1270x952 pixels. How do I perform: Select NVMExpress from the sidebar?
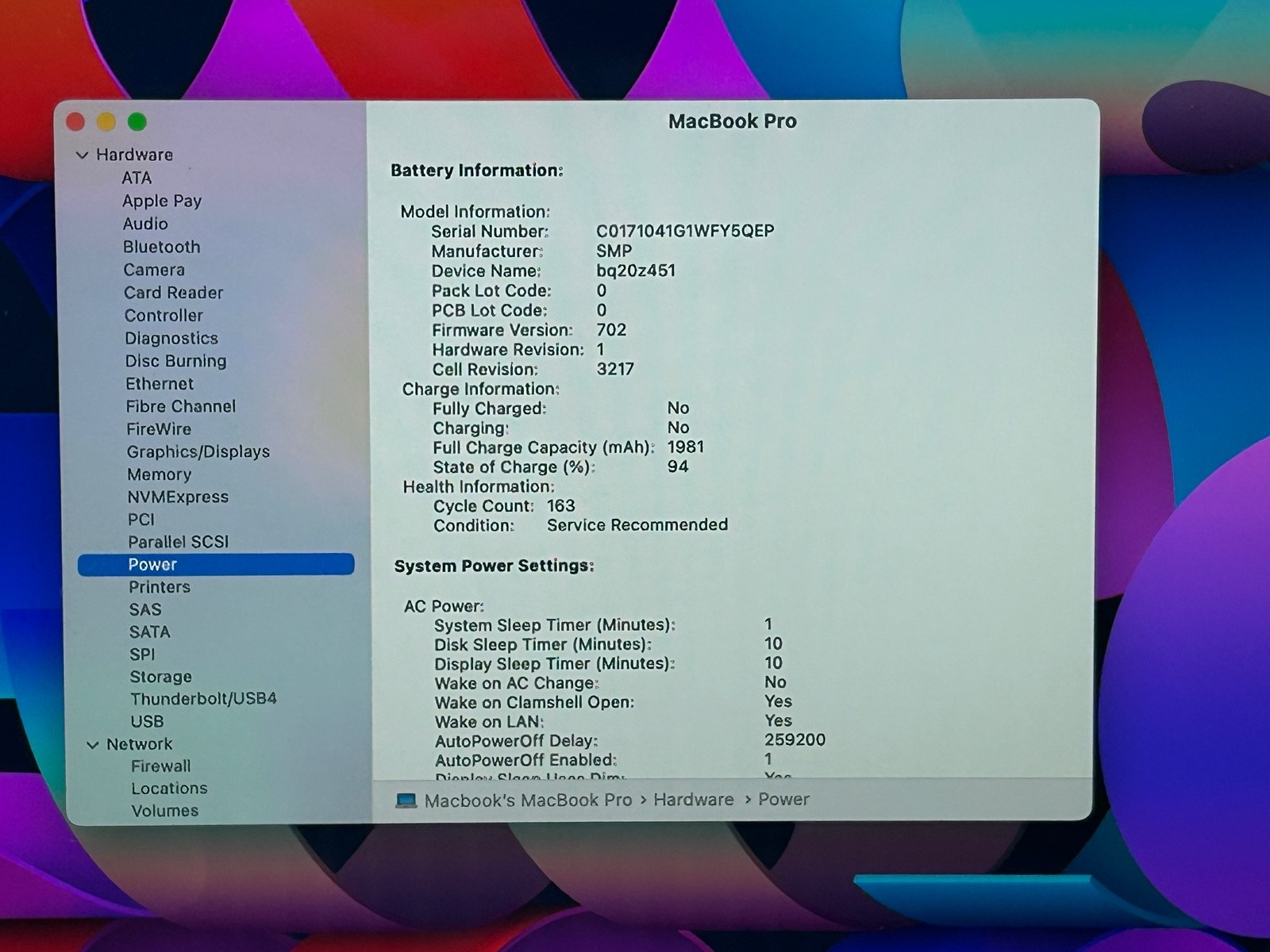click(178, 497)
